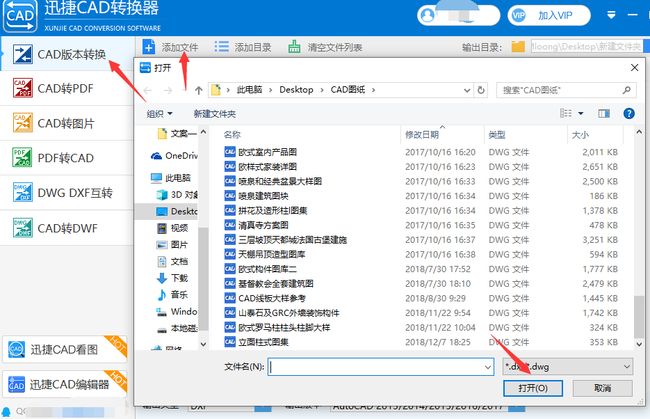Open 视频 folder in navigation pane

click(x=173, y=228)
